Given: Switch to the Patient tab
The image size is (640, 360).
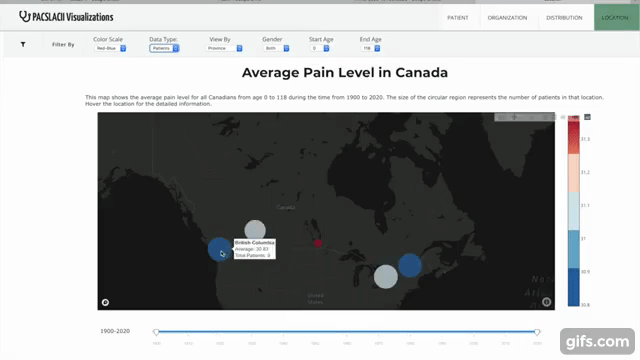Looking at the screenshot, I should tap(458, 18).
